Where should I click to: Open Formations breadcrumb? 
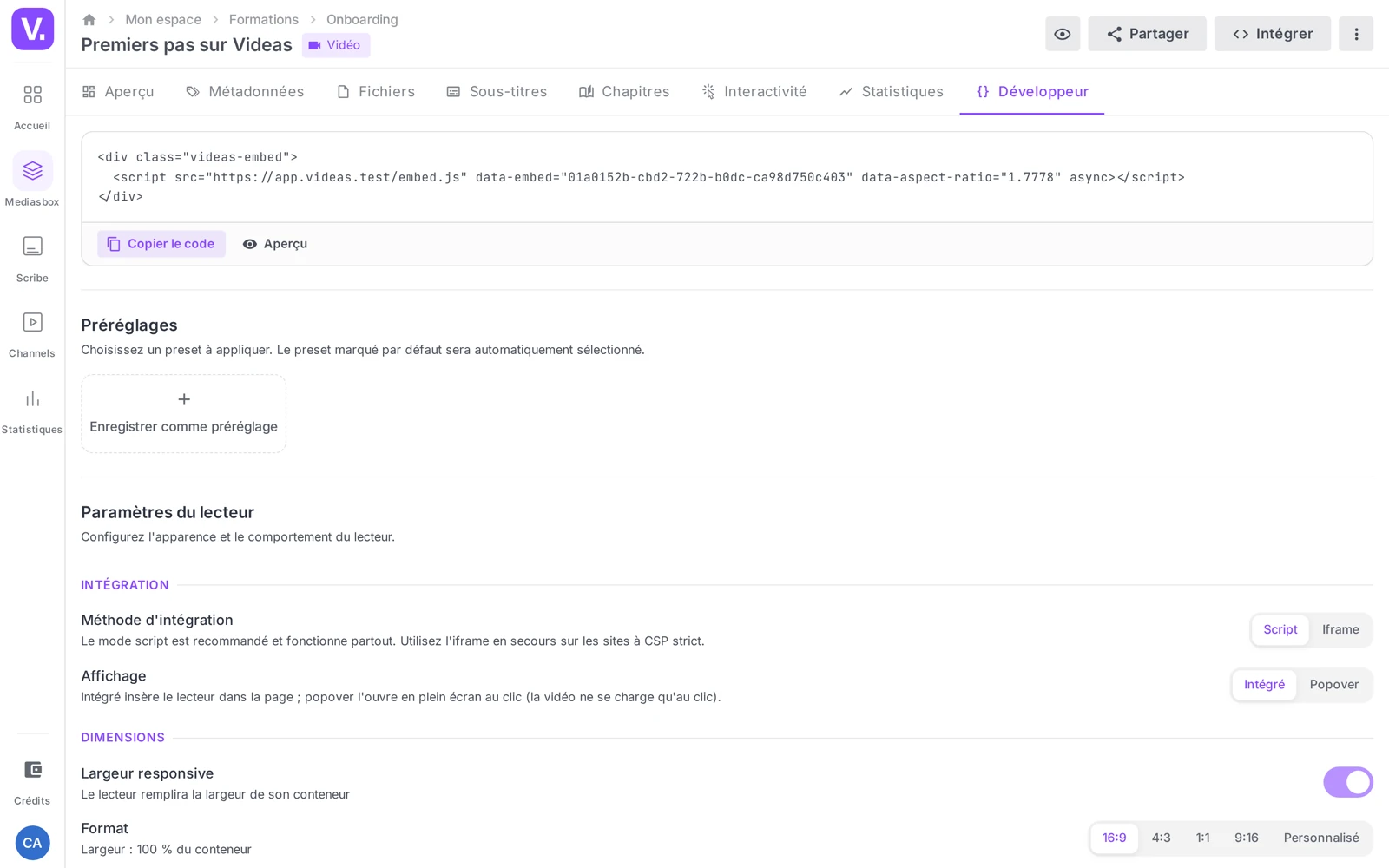click(x=264, y=19)
